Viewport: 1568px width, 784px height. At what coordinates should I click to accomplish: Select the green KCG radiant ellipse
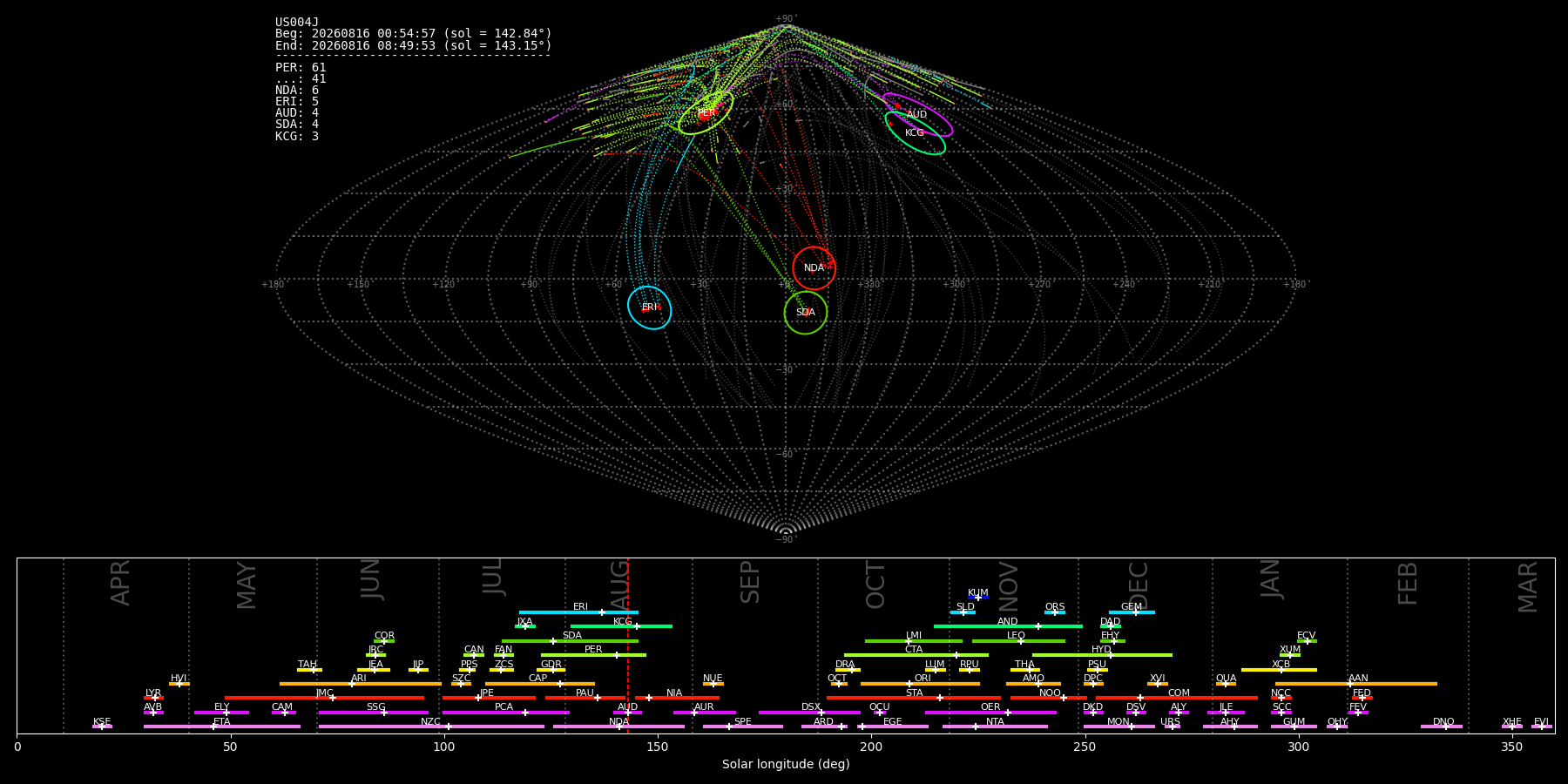click(915, 133)
